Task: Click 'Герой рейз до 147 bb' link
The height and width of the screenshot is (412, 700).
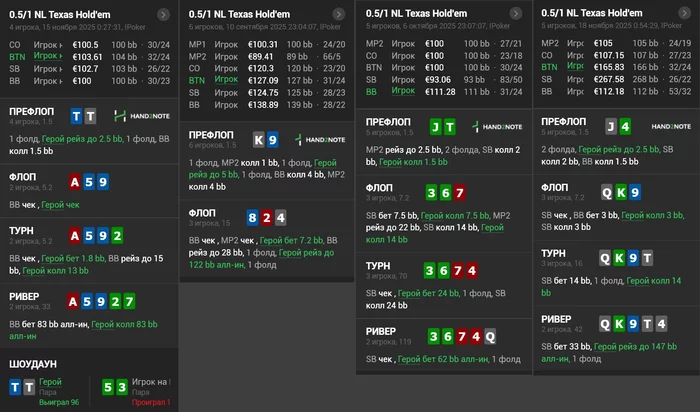Action: [609, 353]
